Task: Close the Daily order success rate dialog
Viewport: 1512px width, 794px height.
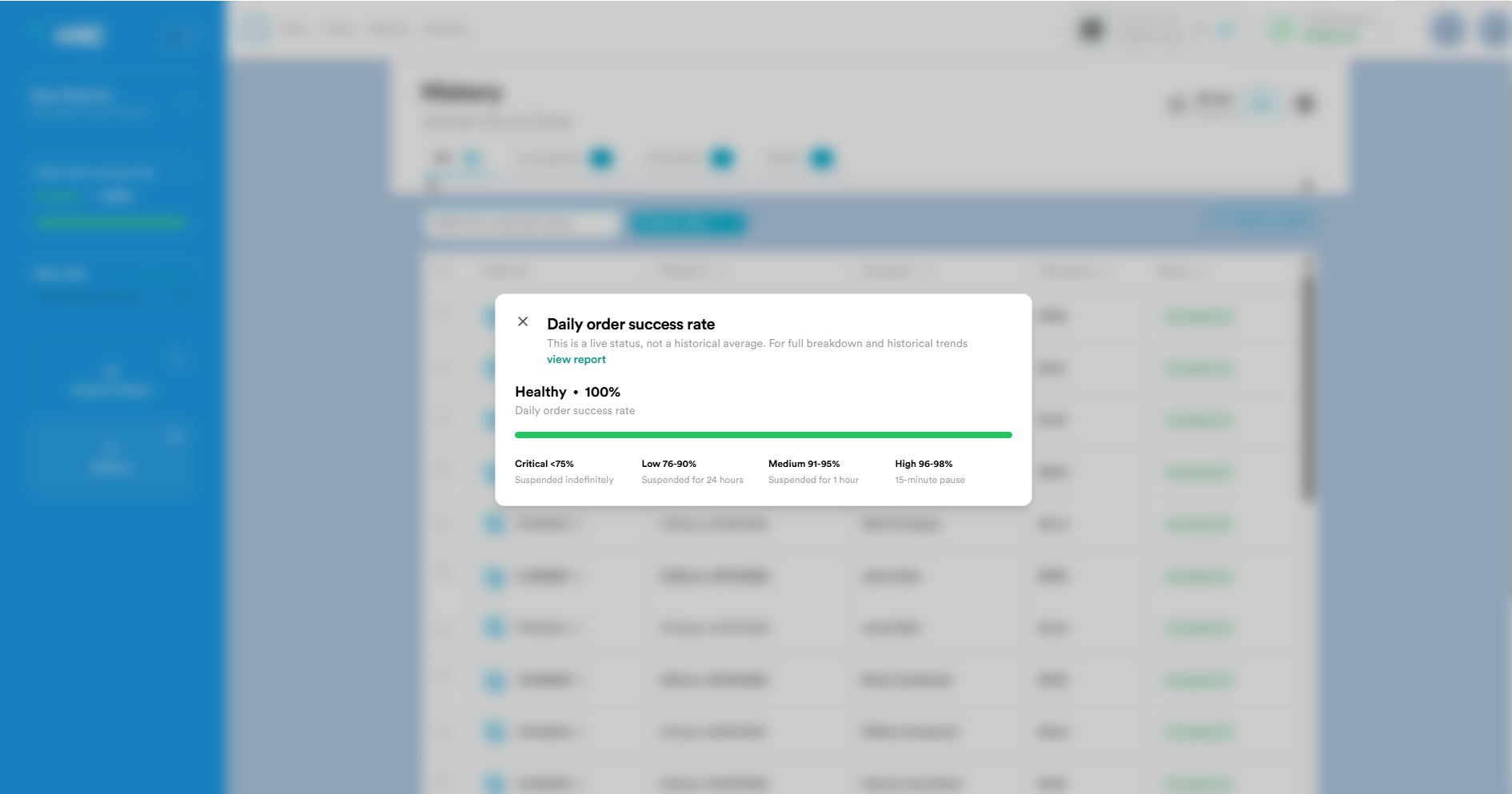Action: coord(524,321)
